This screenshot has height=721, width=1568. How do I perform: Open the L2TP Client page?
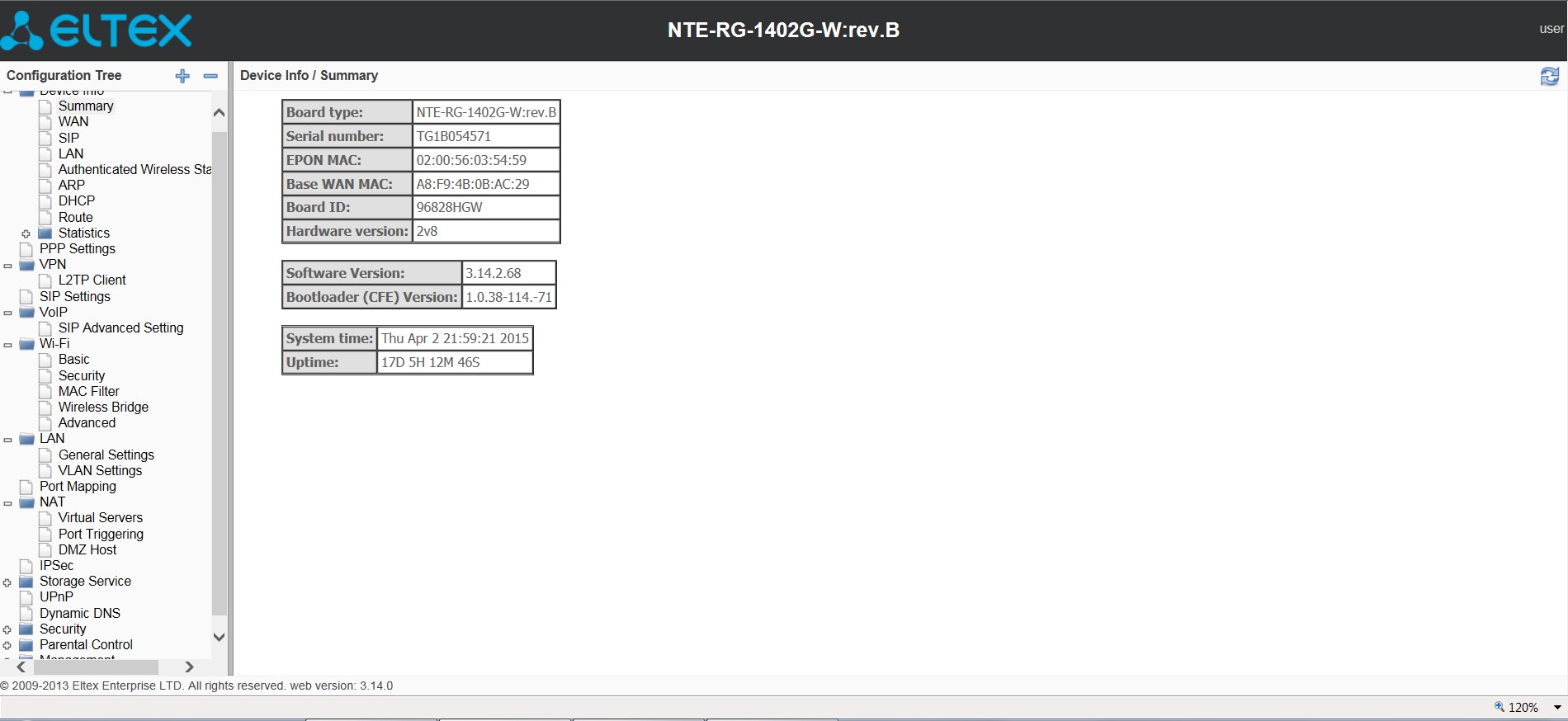(x=92, y=280)
